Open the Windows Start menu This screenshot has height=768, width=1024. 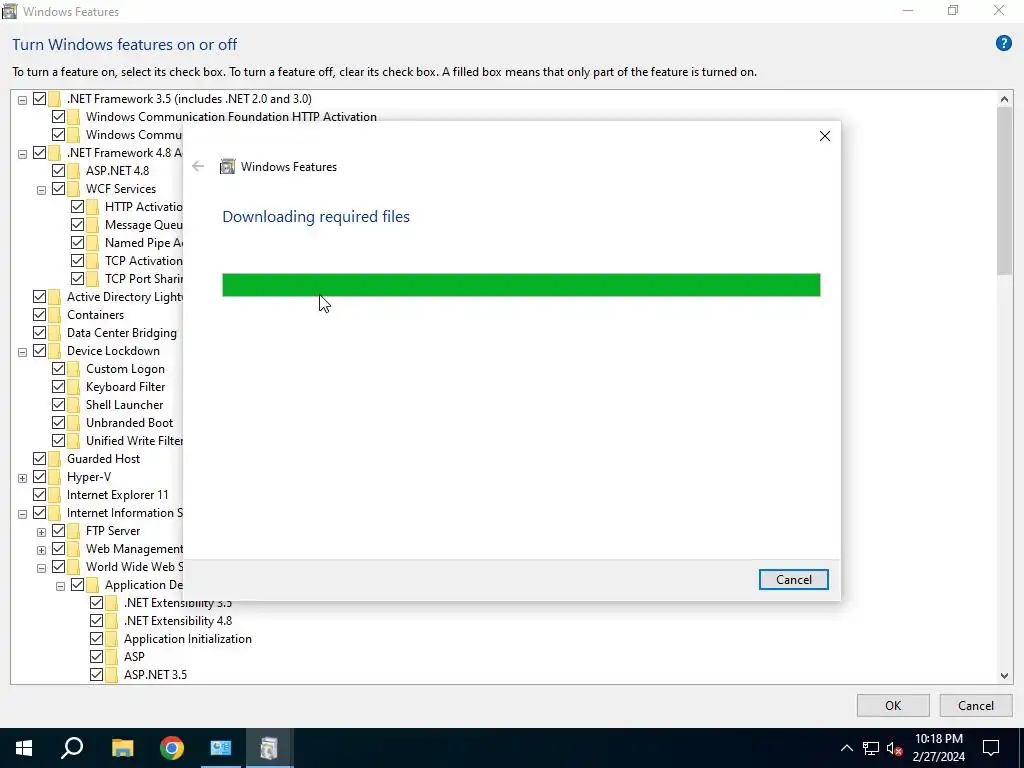(x=24, y=748)
